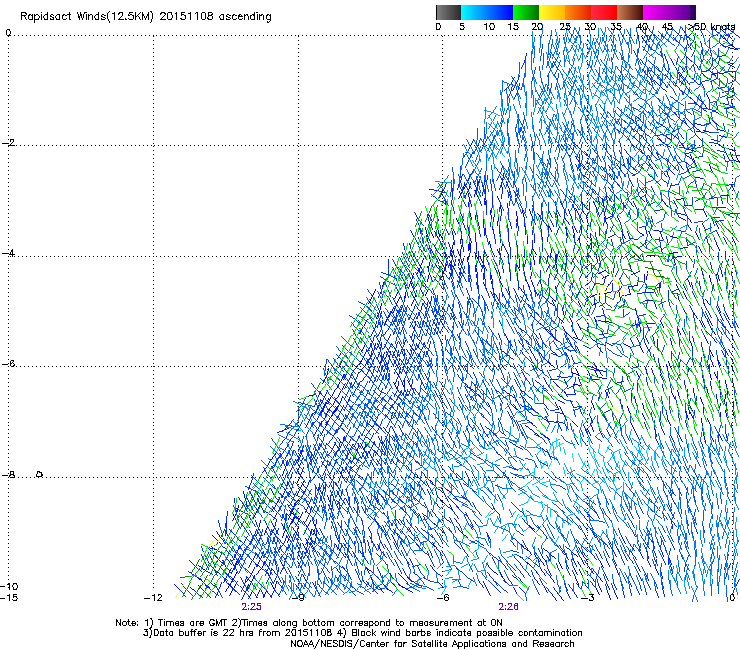740x650 pixels.
Task: Click the 'NOAA/NESDIS/Center for Satellite Applications' credit line
Action: (x=432, y=644)
